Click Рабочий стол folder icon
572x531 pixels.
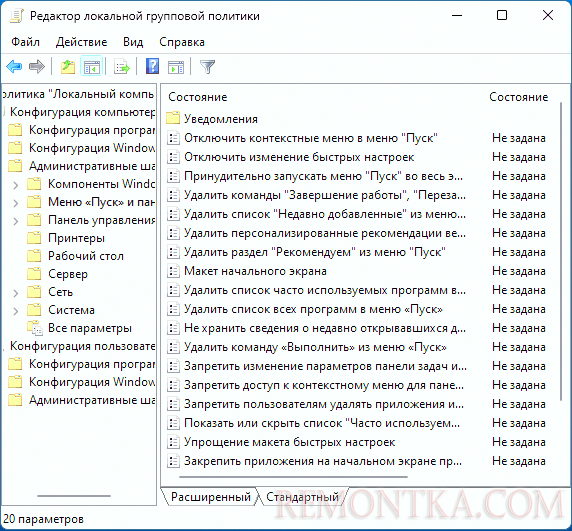(x=34, y=256)
